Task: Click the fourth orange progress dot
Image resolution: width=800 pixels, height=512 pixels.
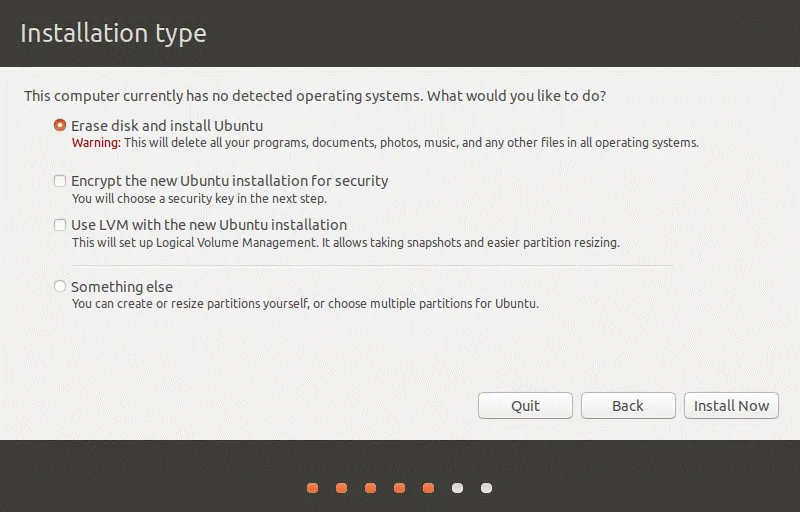Action: pos(399,488)
